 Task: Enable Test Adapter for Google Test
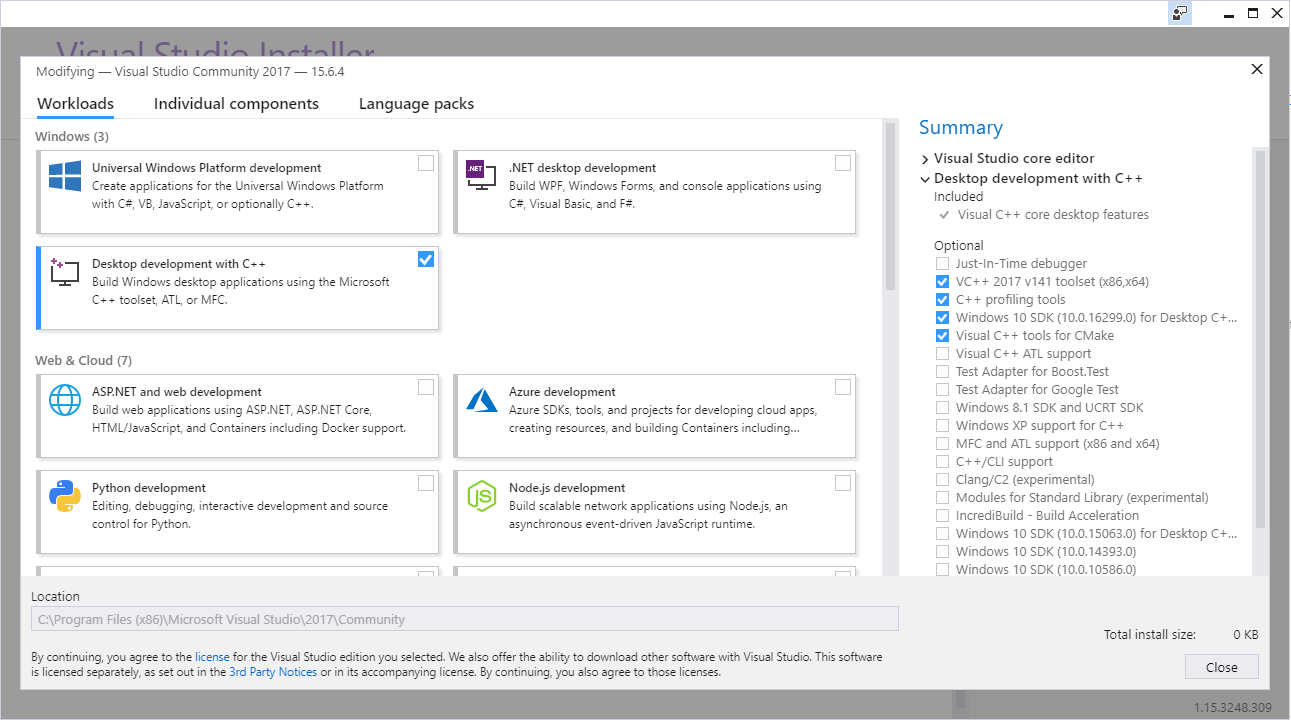[942, 390]
